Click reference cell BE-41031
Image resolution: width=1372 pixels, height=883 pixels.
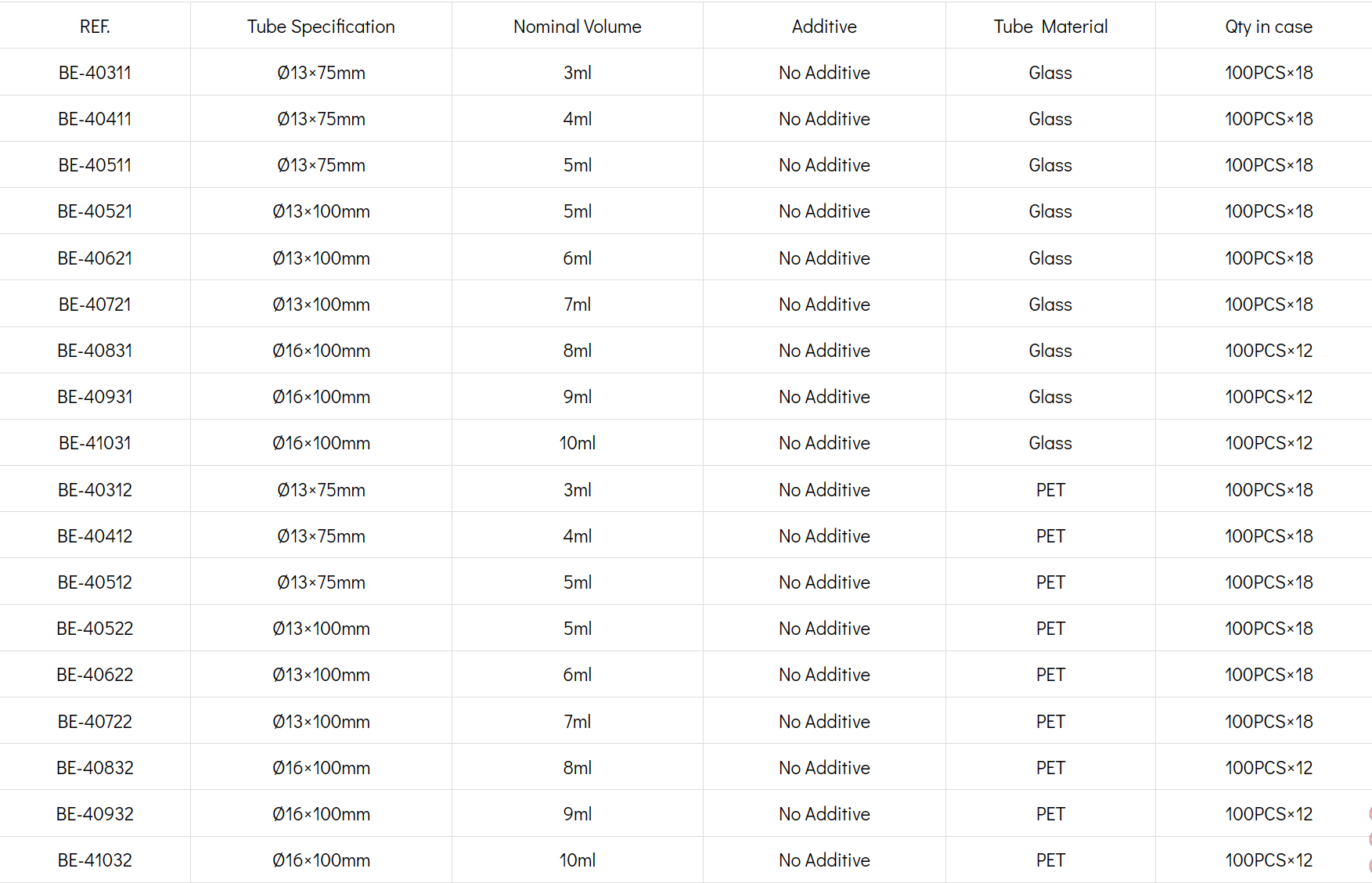(x=95, y=443)
